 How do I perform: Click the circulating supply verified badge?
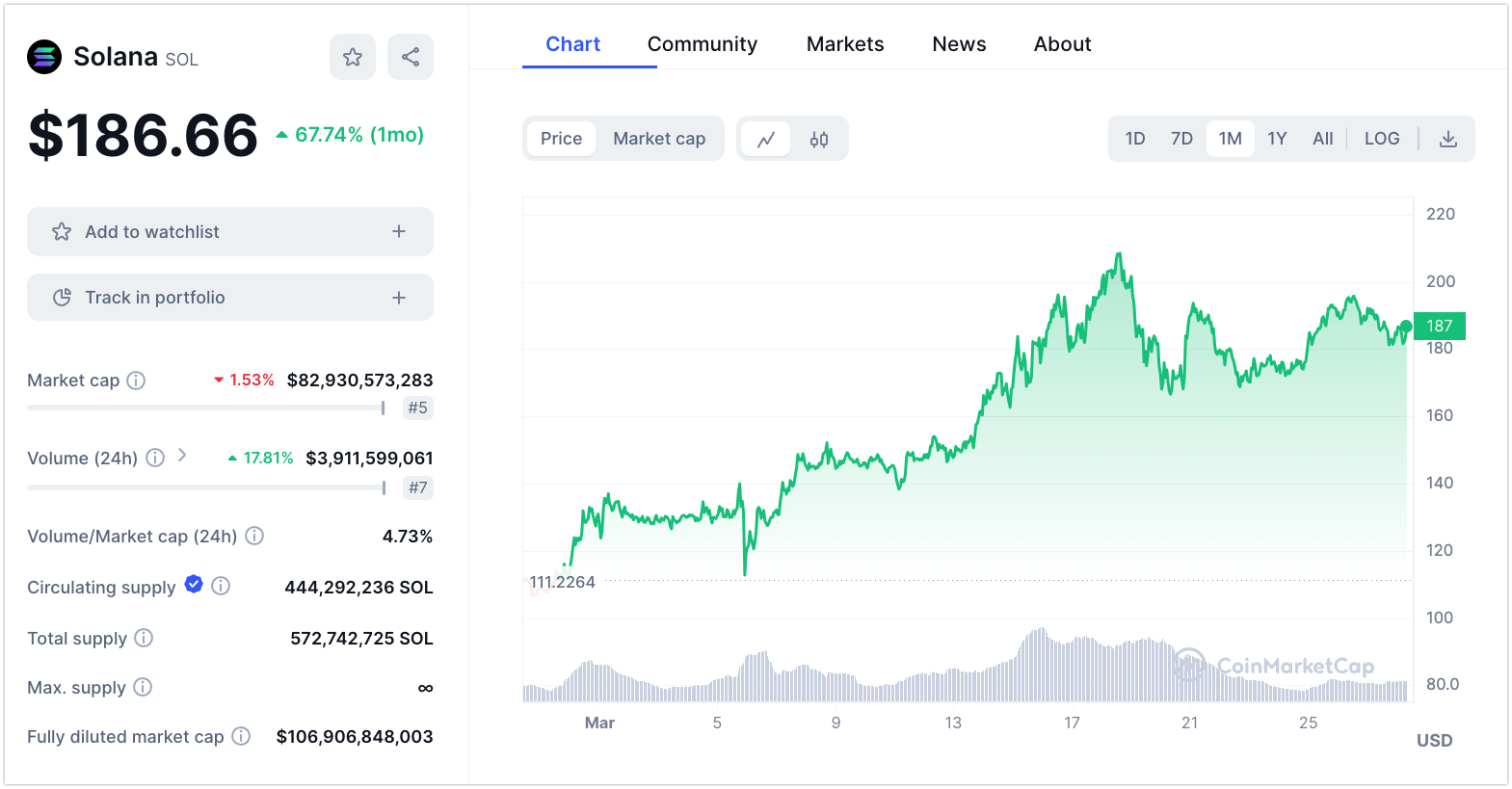194,584
